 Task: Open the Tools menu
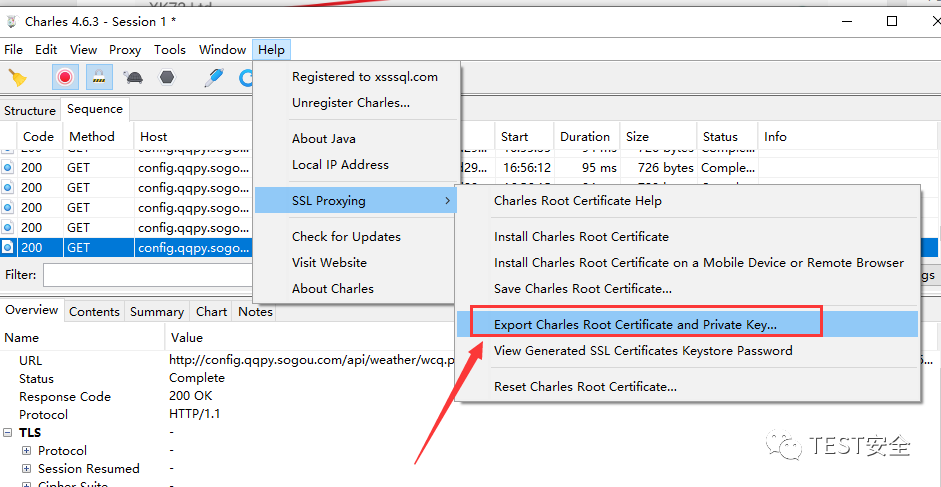coord(170,50)
